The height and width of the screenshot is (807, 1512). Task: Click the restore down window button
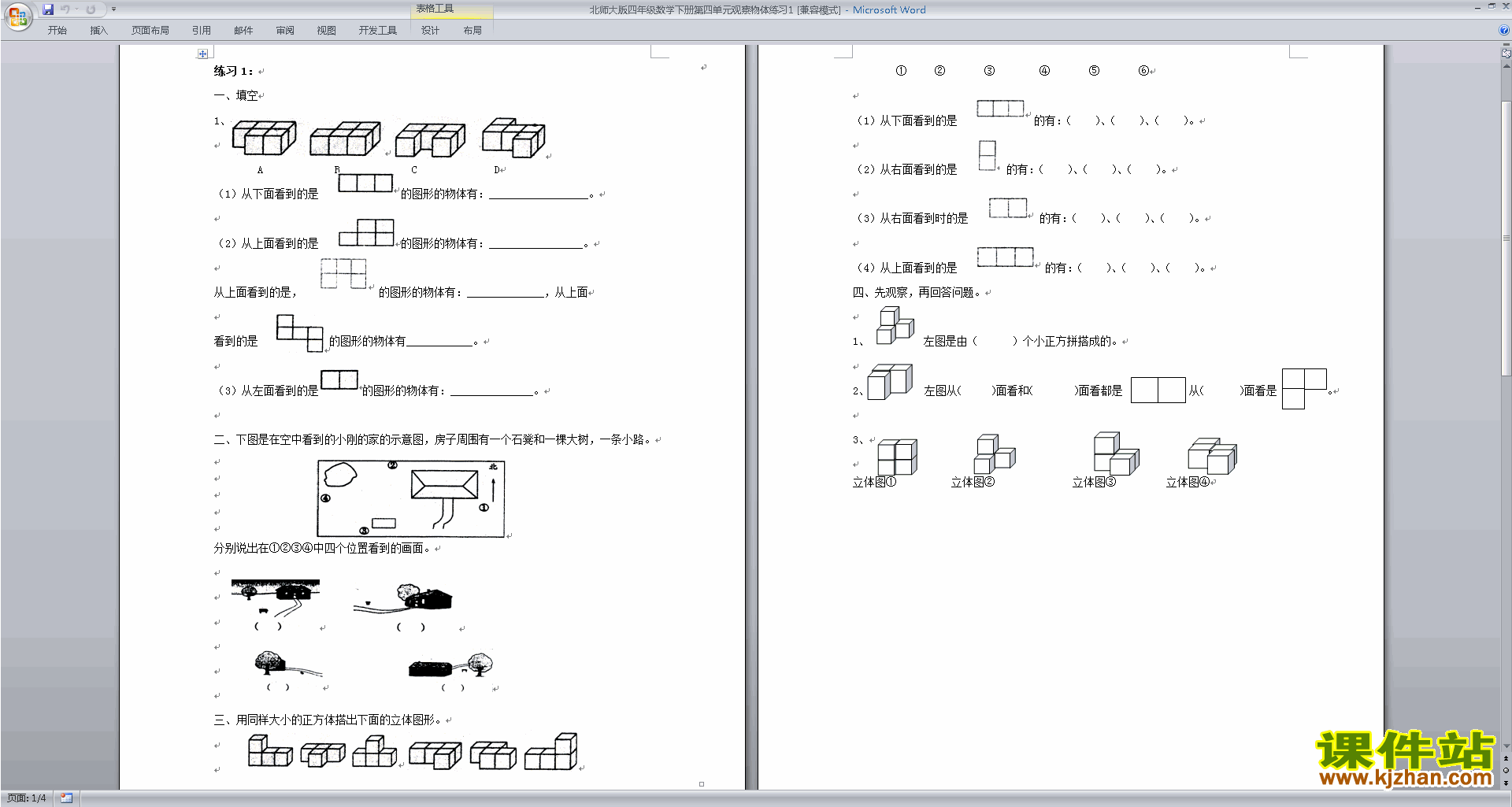[x=1492, y=6]
